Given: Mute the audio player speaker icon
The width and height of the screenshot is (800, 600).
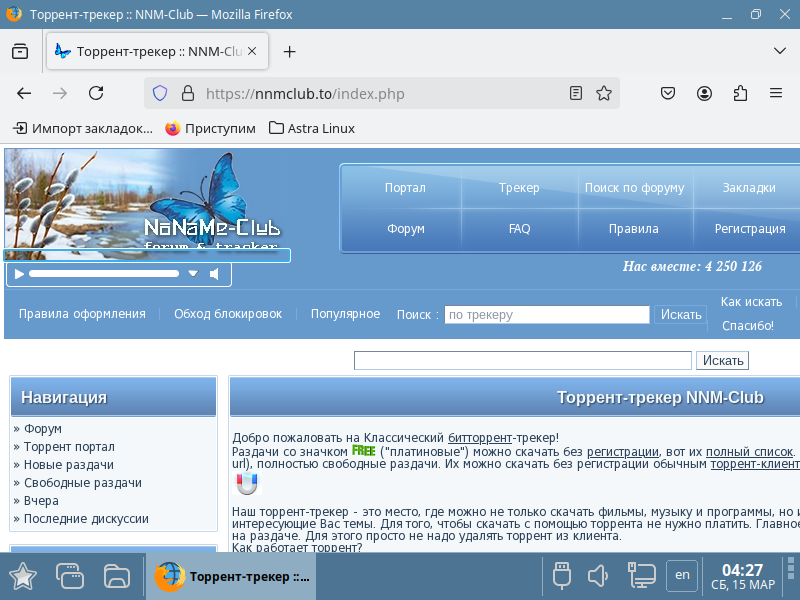Looking at the screenshot, I should 214,274.
